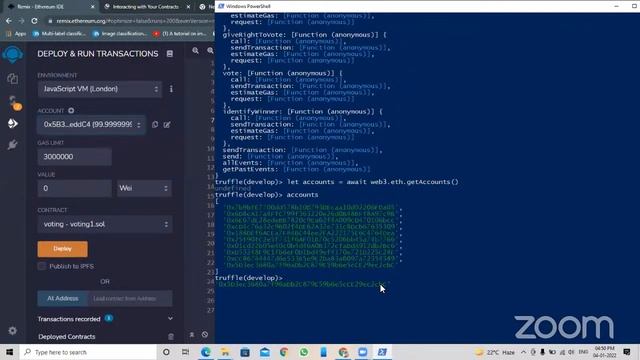Open the Account address dropdown
Screen dimensions: 640x360
(91, 124)
